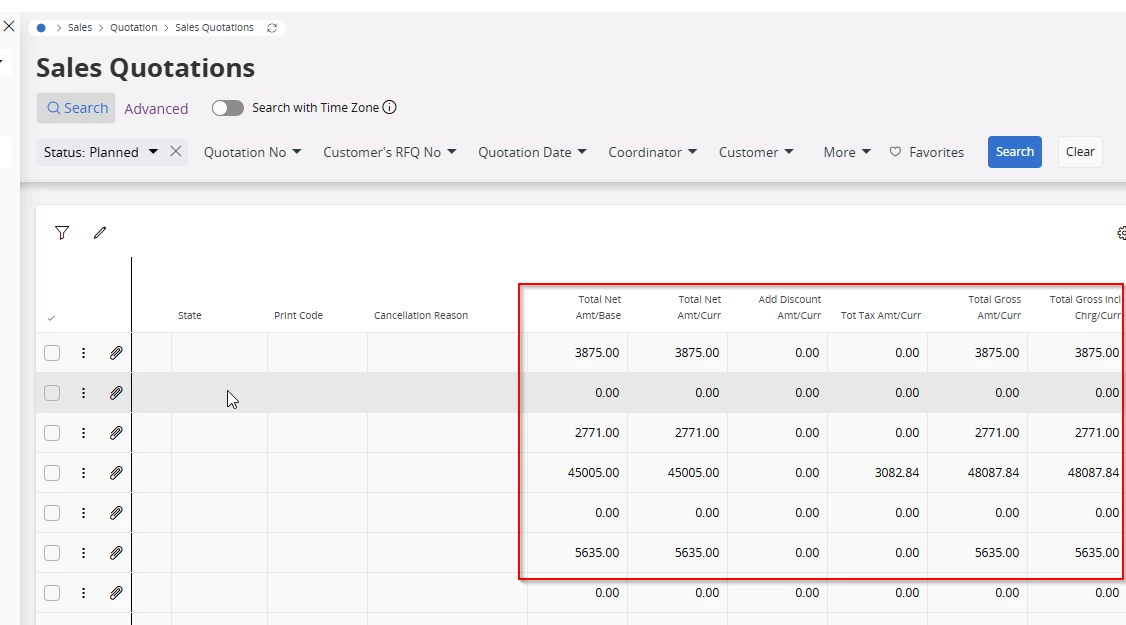This screenshot has width=1126, height=625.
Task: Click the blue Search button
Action: pyautogui.click(x=1014, y=152)
